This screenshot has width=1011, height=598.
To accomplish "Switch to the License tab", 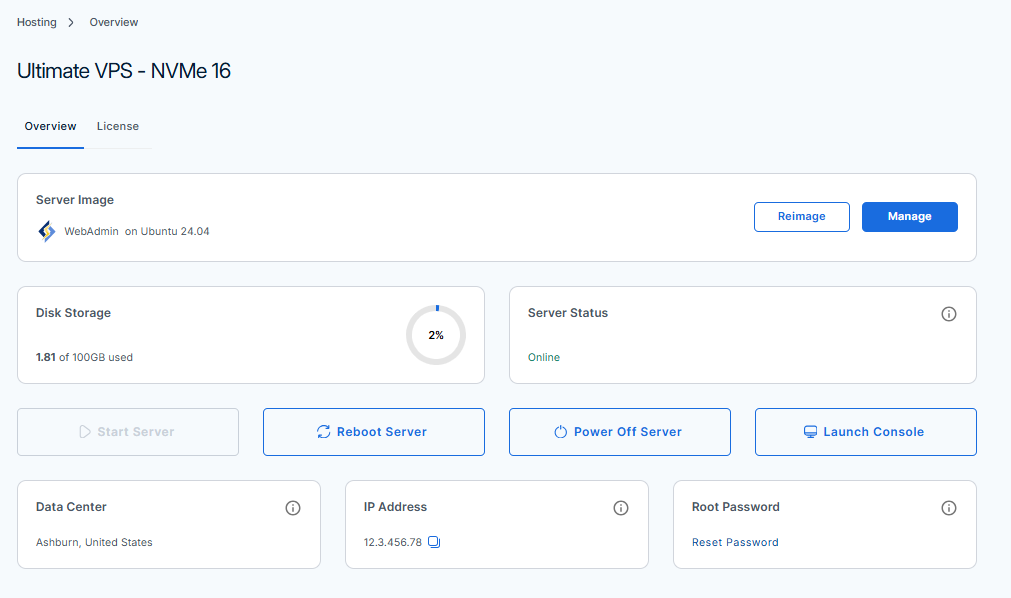I will (x=117, y=126).
